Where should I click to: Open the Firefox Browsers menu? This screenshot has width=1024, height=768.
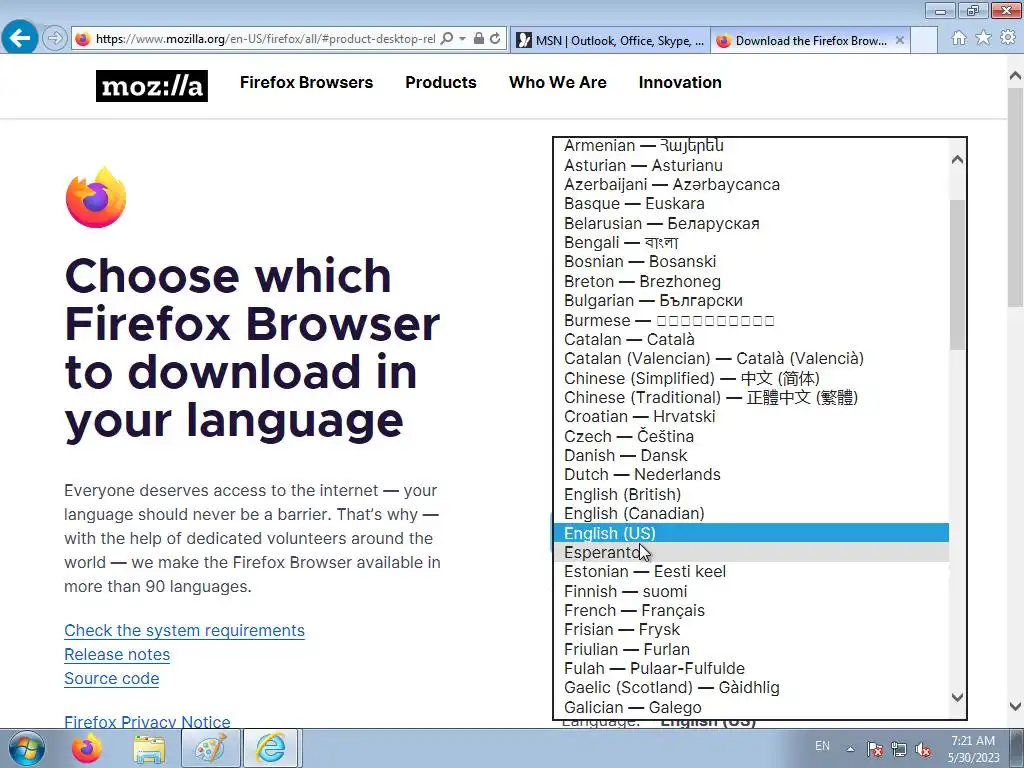point(306,82)
